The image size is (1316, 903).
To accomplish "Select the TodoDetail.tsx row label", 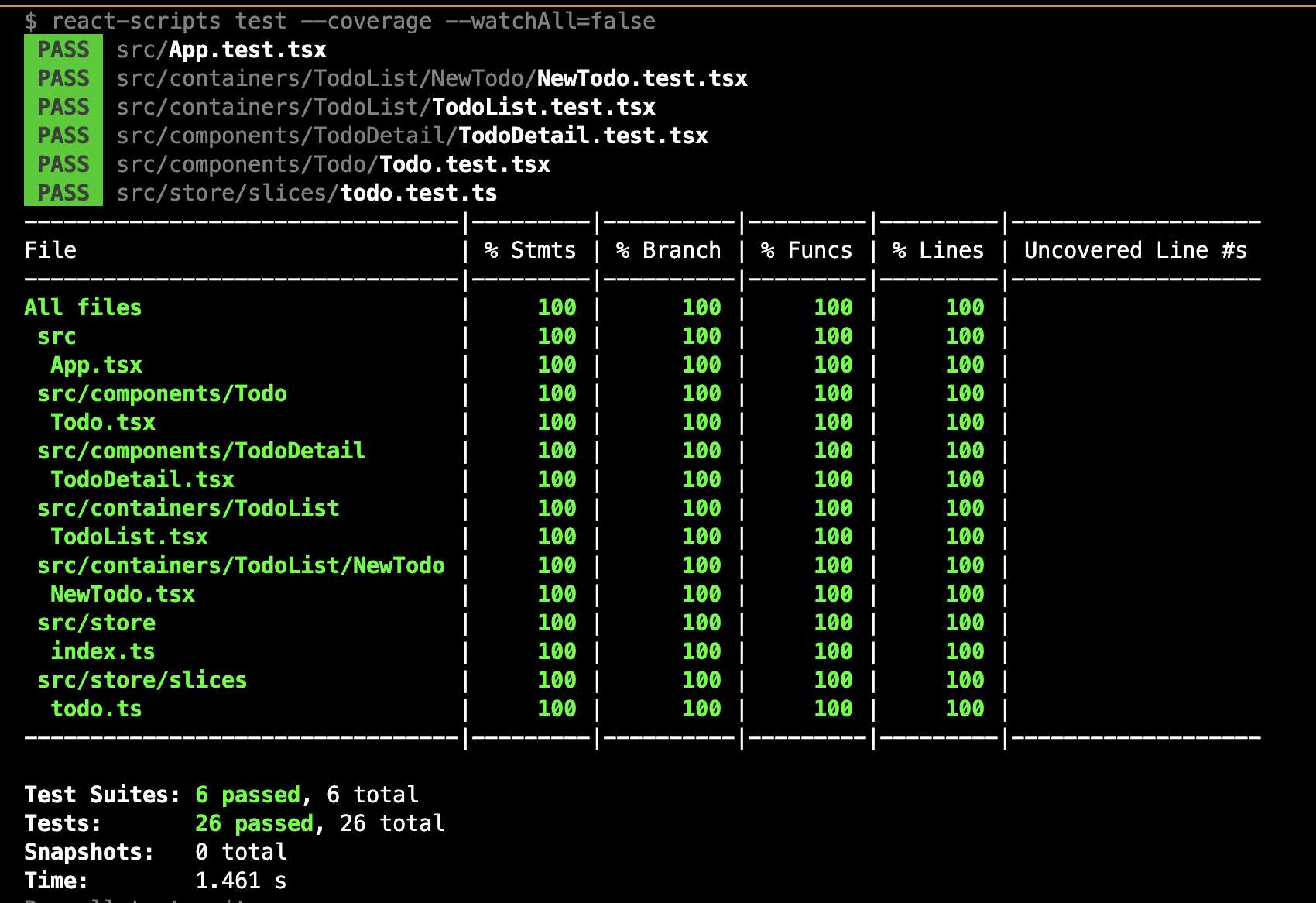I will (142, 479).
